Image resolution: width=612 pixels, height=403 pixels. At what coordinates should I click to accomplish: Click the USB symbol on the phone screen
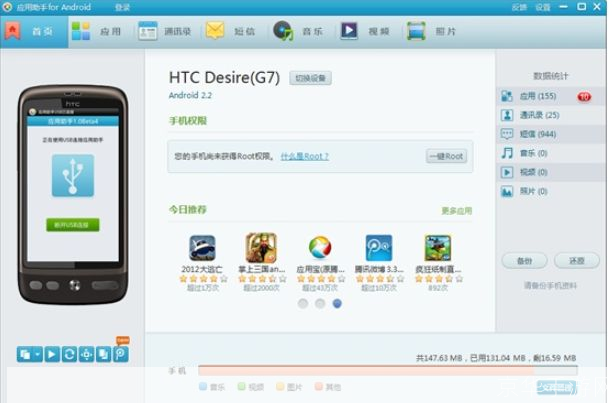click(73, 176)
